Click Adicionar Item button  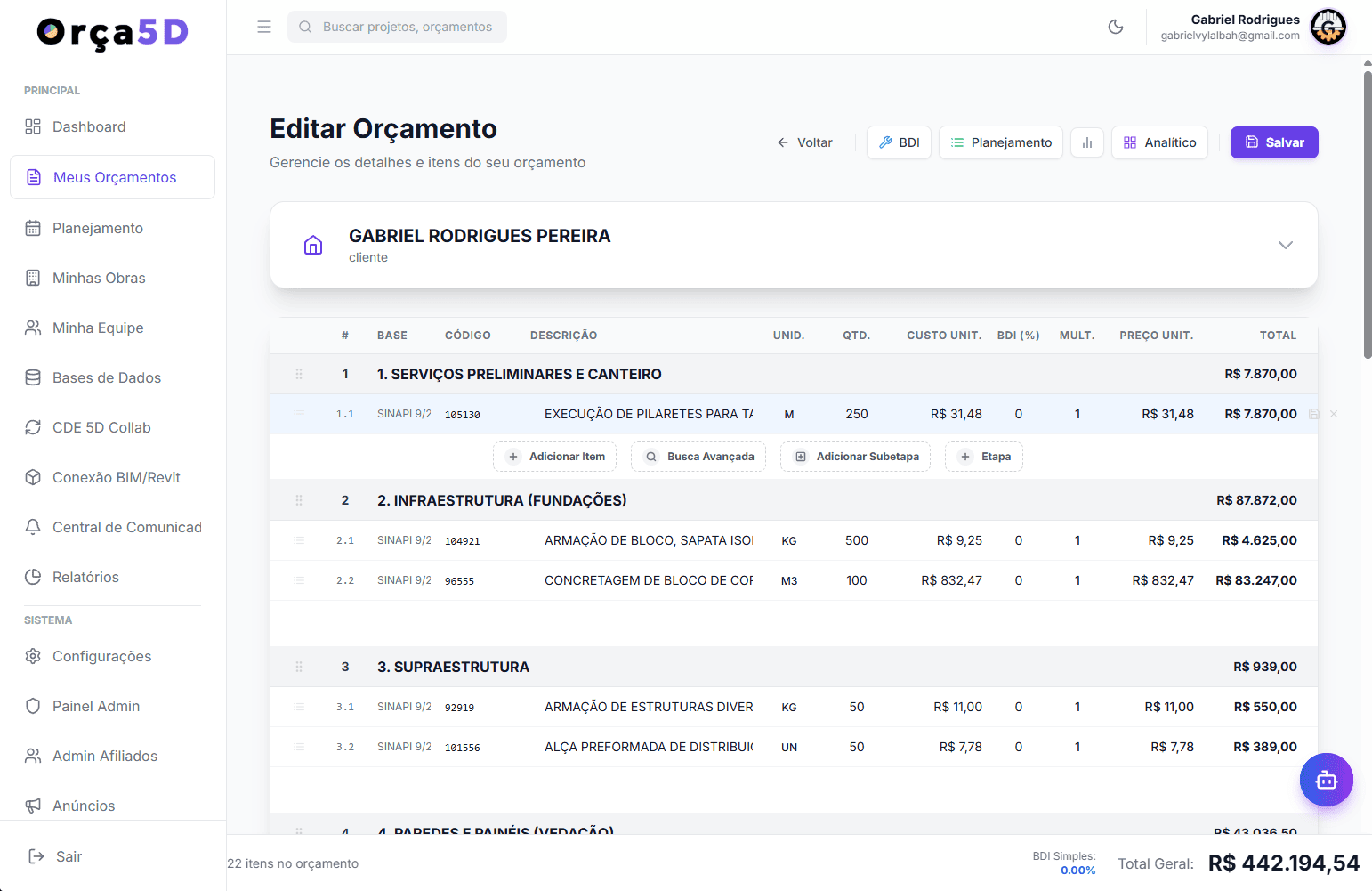554,457
